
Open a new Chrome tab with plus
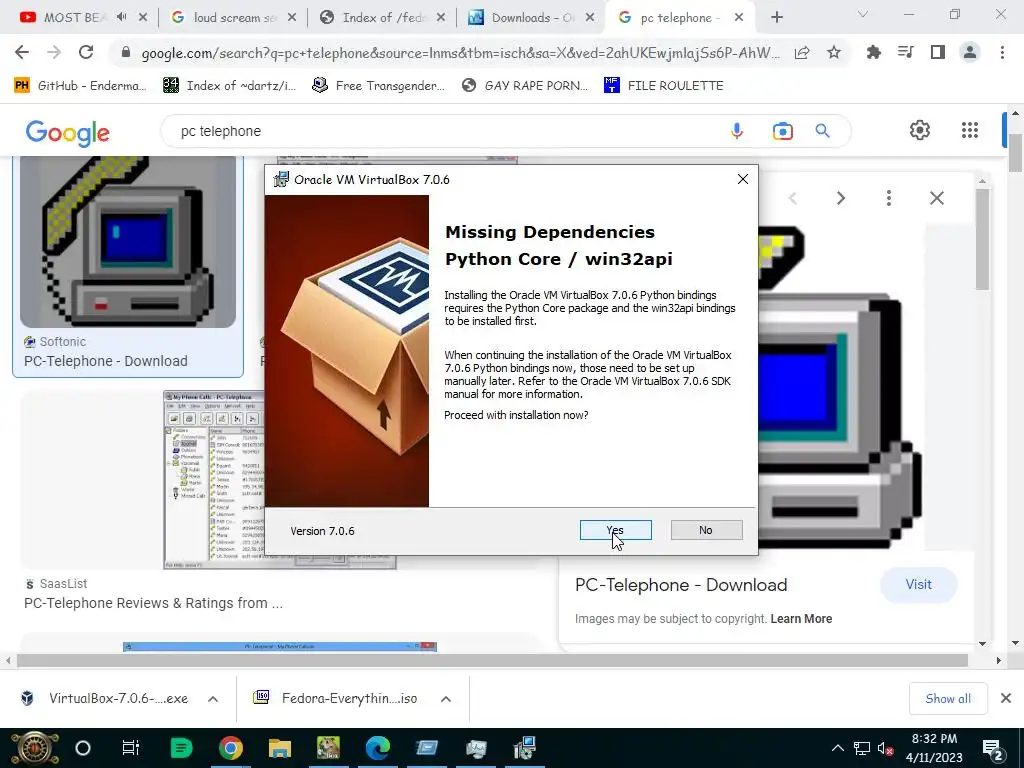[776, 18]
